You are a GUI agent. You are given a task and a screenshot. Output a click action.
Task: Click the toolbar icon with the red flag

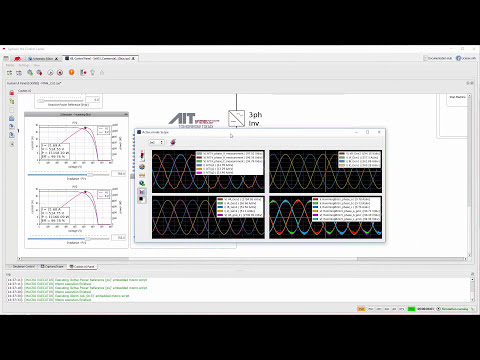point(83,72)
